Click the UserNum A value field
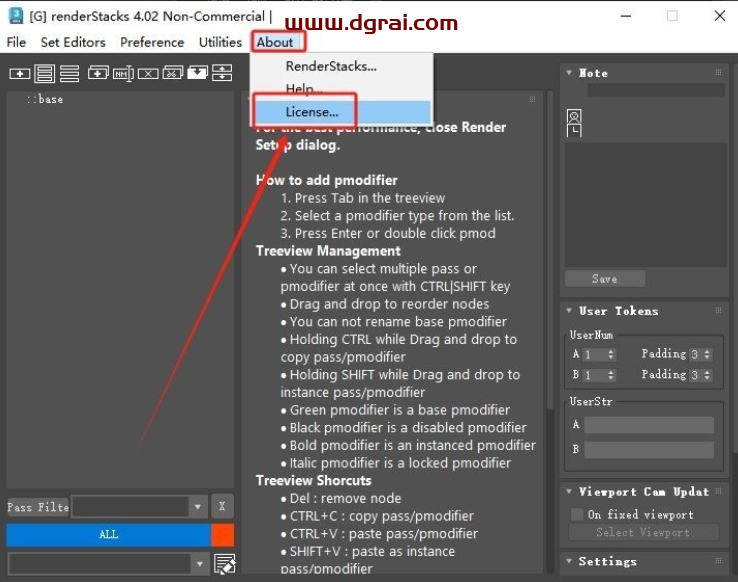The image size is (738, 582). (x=594, y=354)
